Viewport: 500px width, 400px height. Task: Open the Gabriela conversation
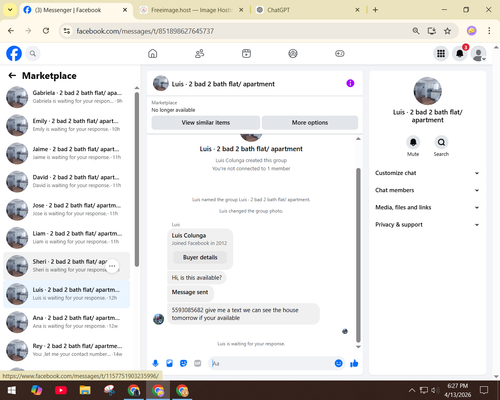click(67, 97)
